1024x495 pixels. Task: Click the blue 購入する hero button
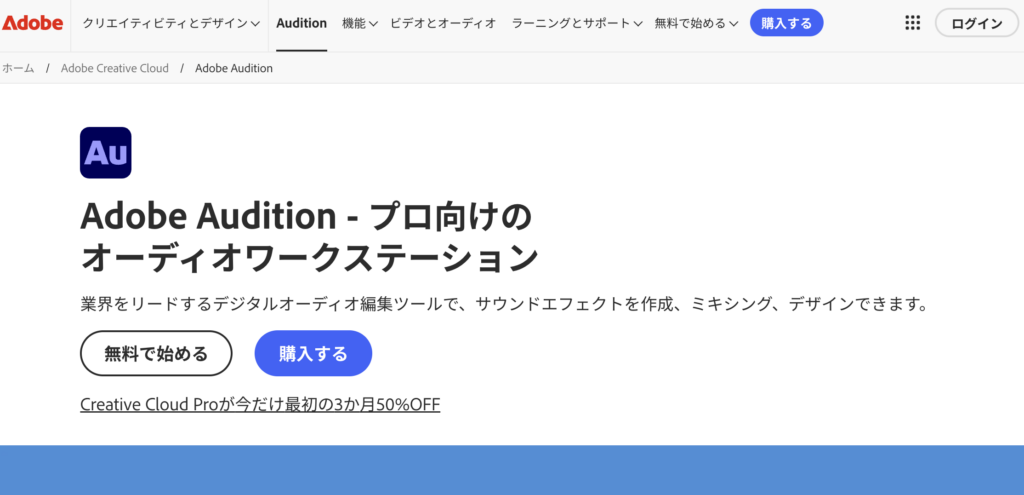coord(313,353)
